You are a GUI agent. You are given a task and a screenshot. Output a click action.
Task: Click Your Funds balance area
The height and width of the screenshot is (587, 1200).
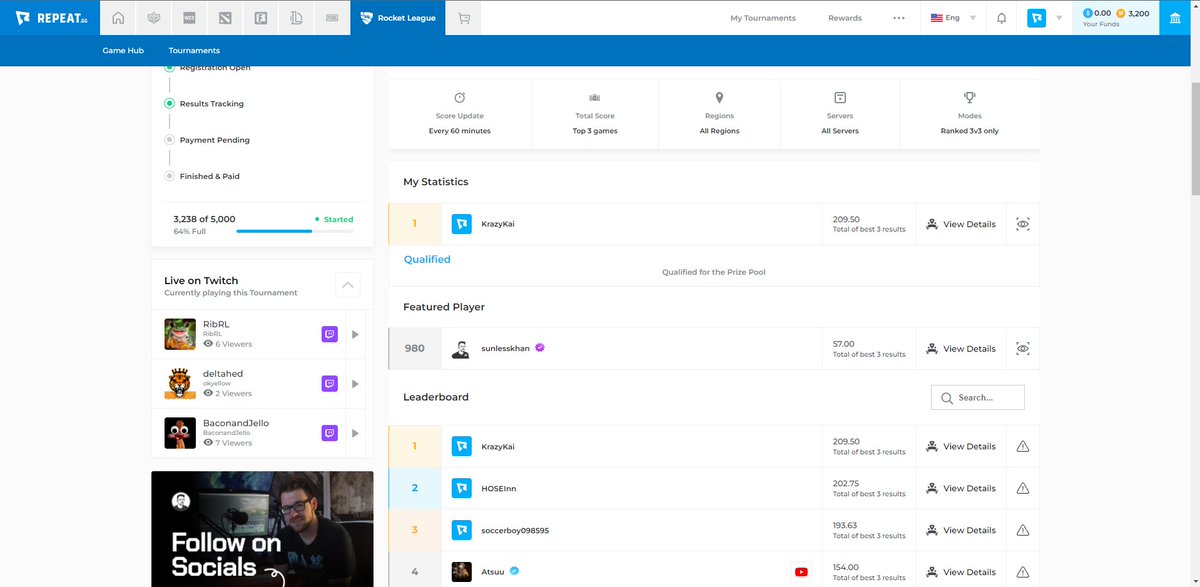(1116, 18)
